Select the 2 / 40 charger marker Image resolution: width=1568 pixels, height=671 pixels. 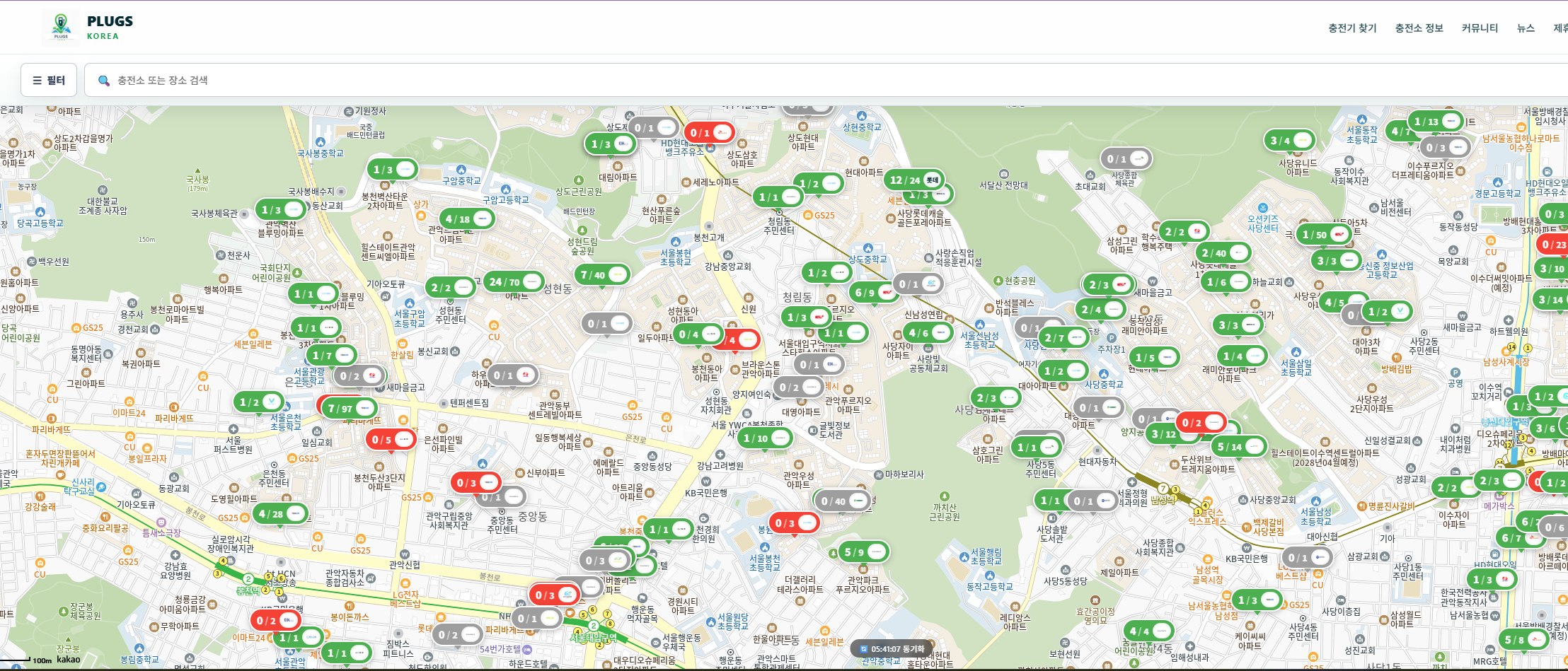[x=1223, y=252]
